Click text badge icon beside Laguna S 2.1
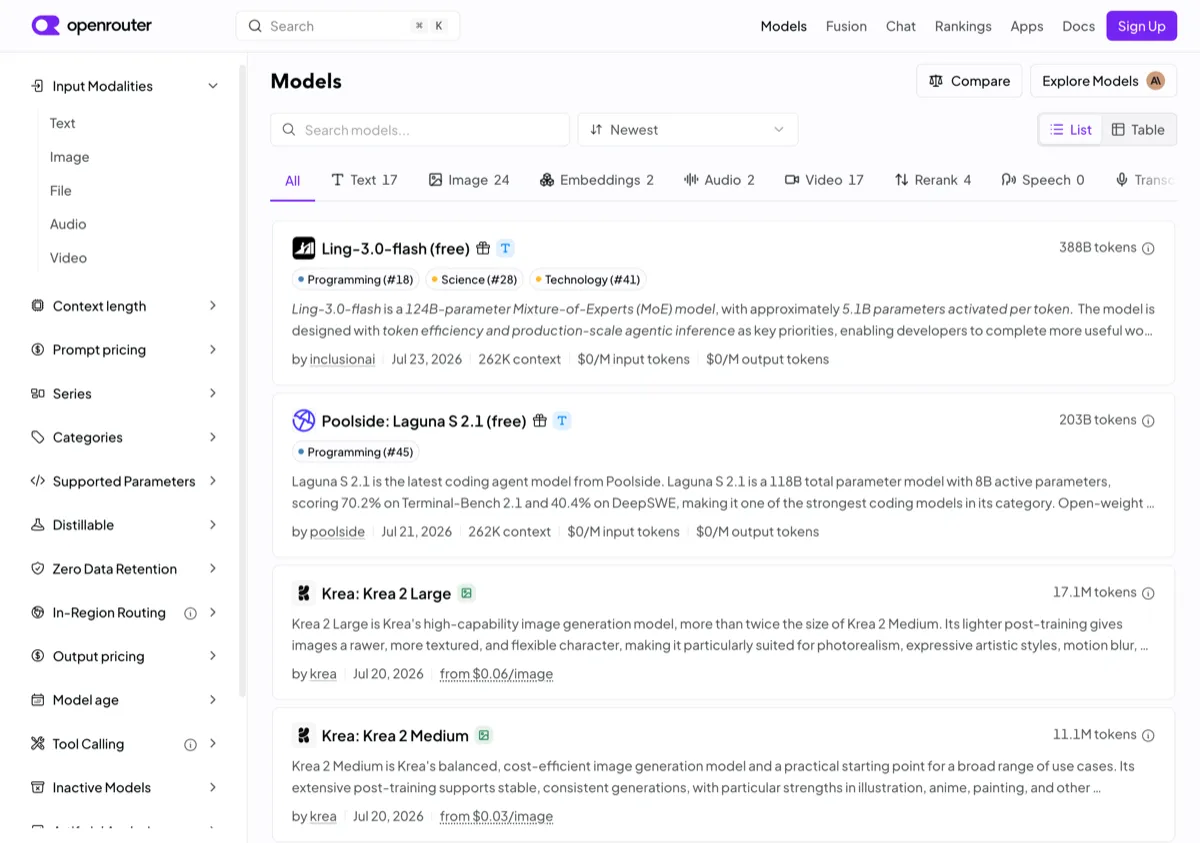This screenshot has width=1200, height=843. (x=562, y=421)
